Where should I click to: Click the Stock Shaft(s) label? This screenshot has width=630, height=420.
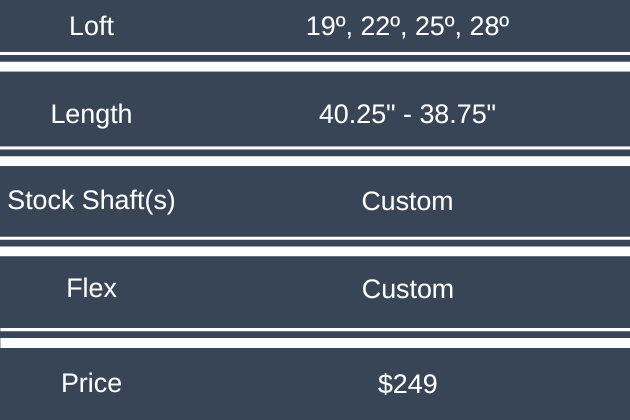(x=91, y=200)
